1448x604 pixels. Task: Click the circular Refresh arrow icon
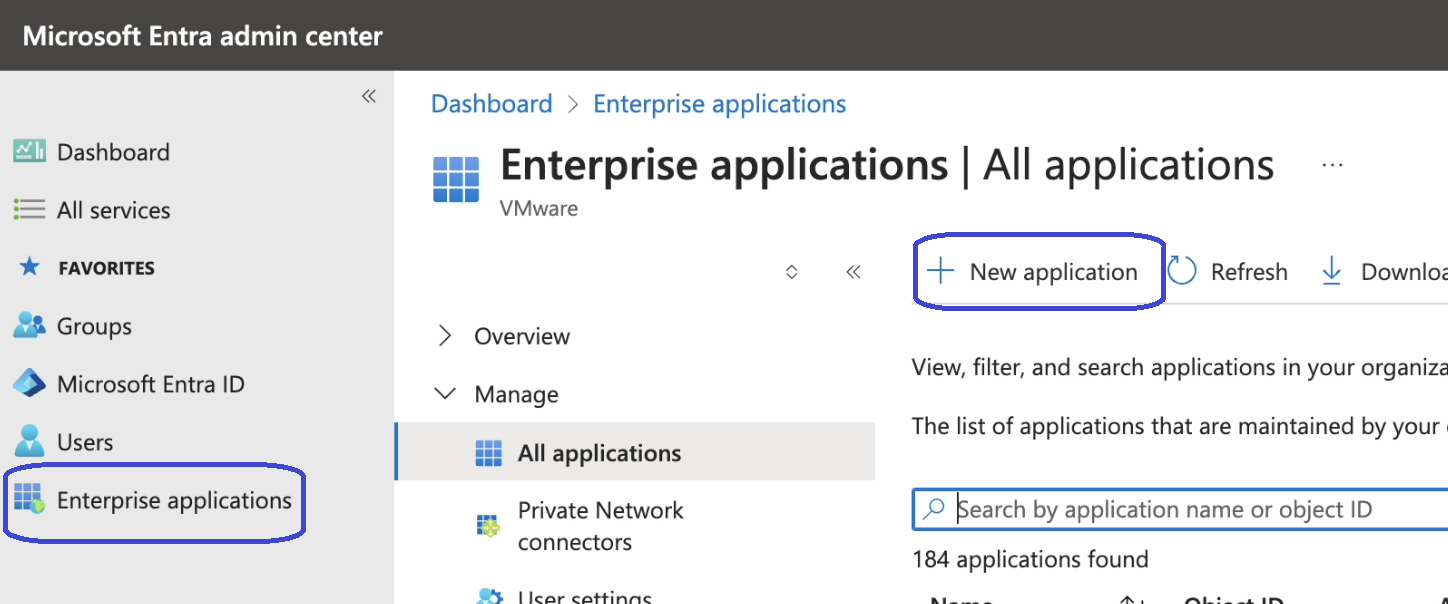[1183, 271]
